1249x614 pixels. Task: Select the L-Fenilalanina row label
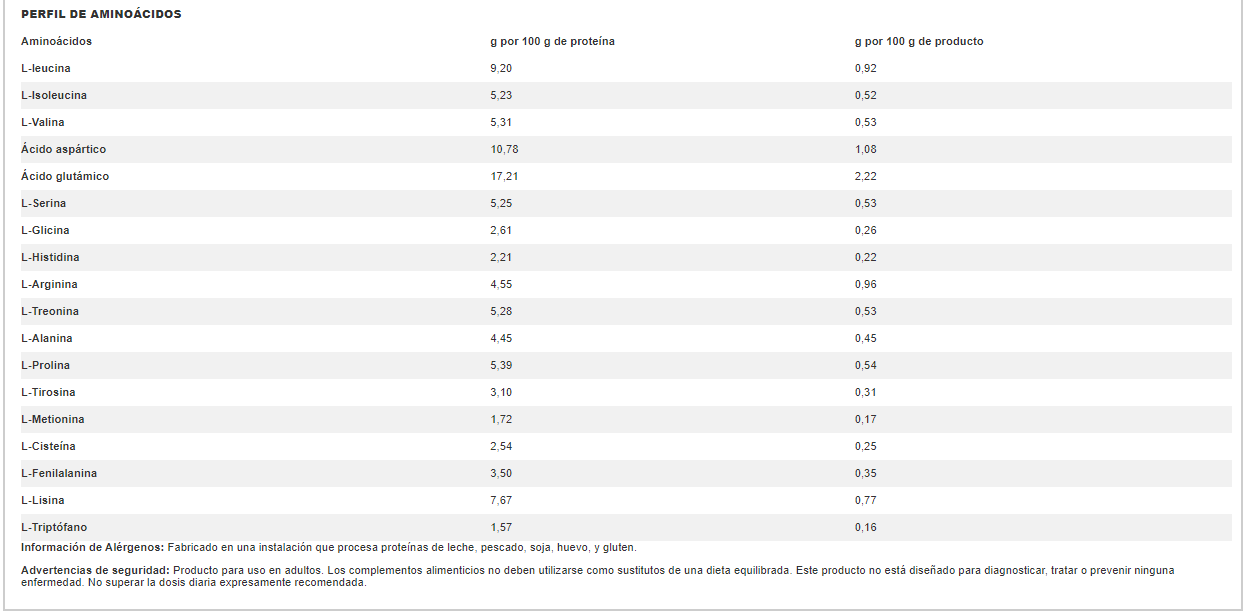[x=59, y=473]
